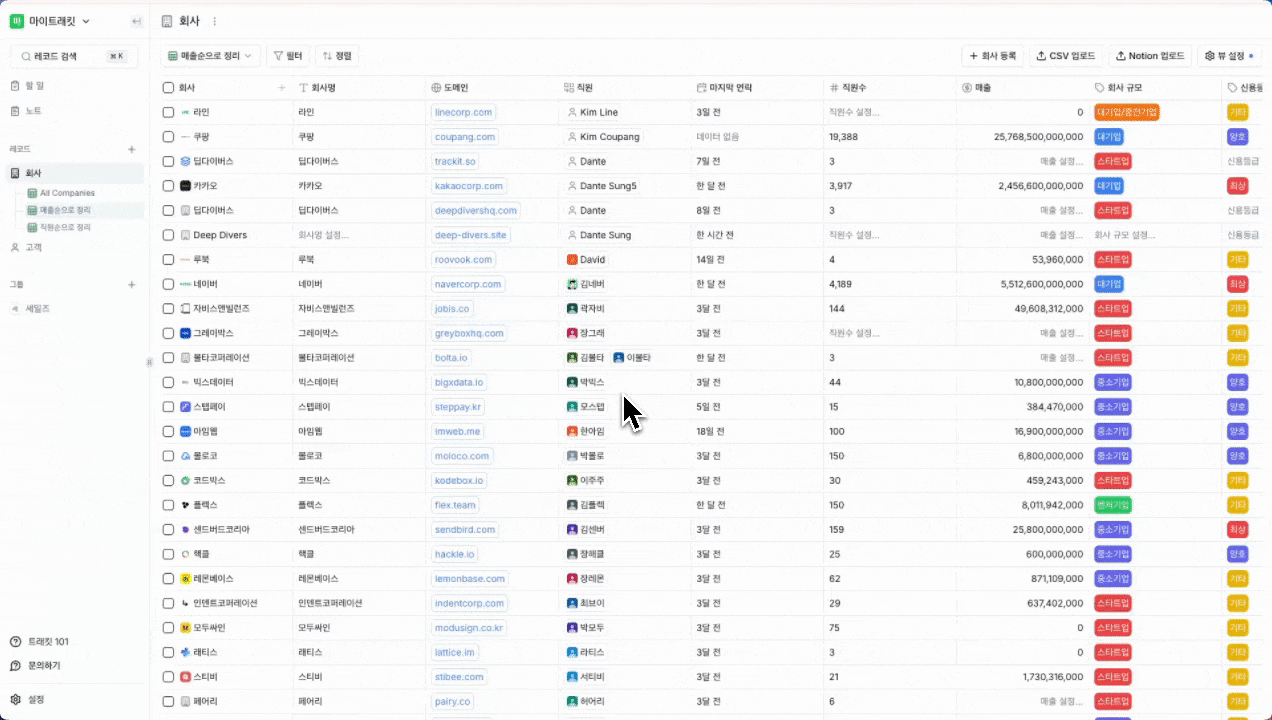Select the 카카오 row checkbox
Viewport: 1272px width, 720px height.
click(x=168, y=186)
